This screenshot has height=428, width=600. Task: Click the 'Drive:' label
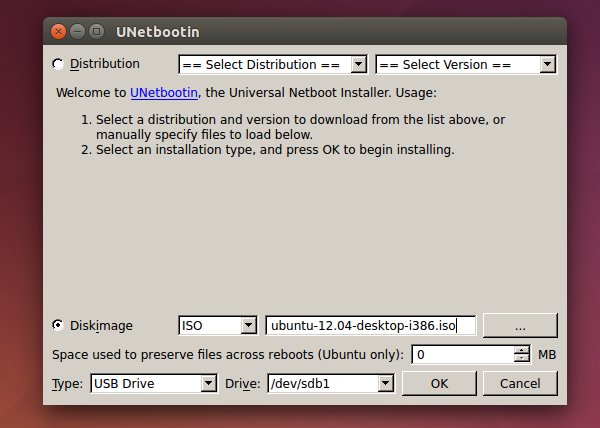243,384
